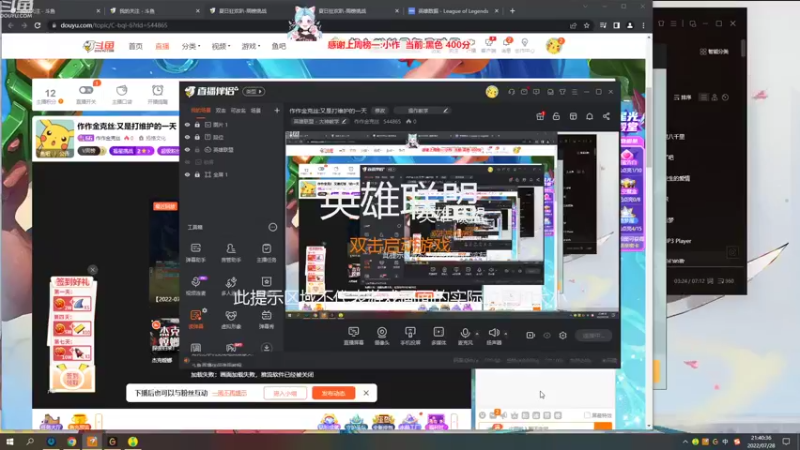Open the microphone device dropdown arrow

477,334
